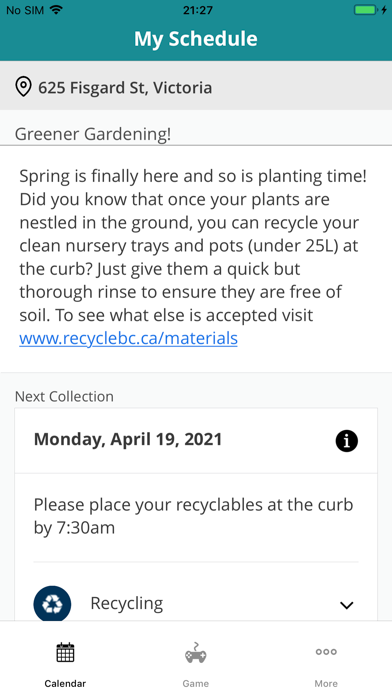Viewport: 392px width, 696px height.
Task: Tap the three-dots More icon
Action: [326, 652]
